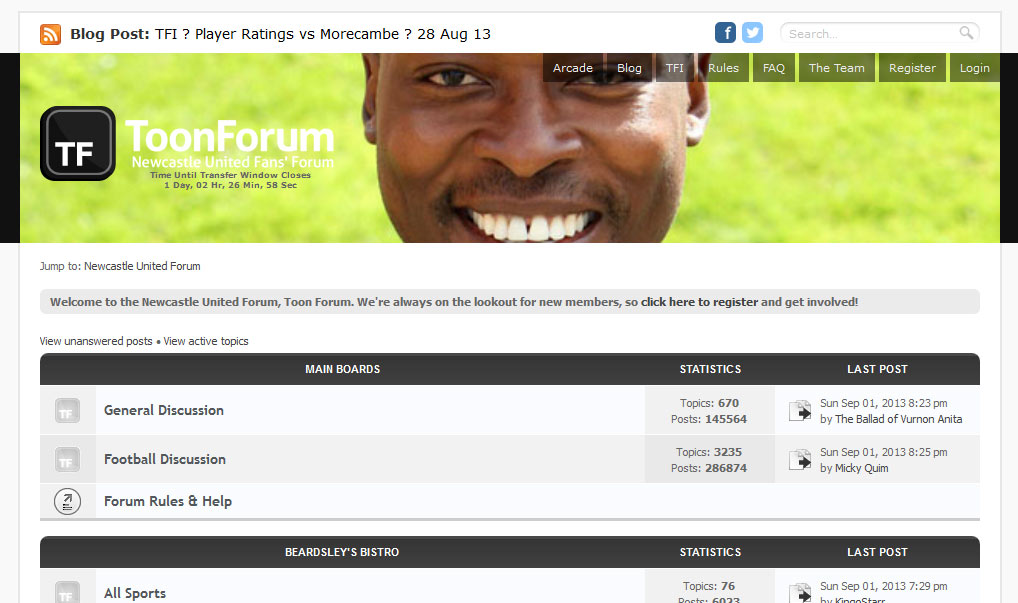Click the 'click here to register' link

tap(699, 302)
